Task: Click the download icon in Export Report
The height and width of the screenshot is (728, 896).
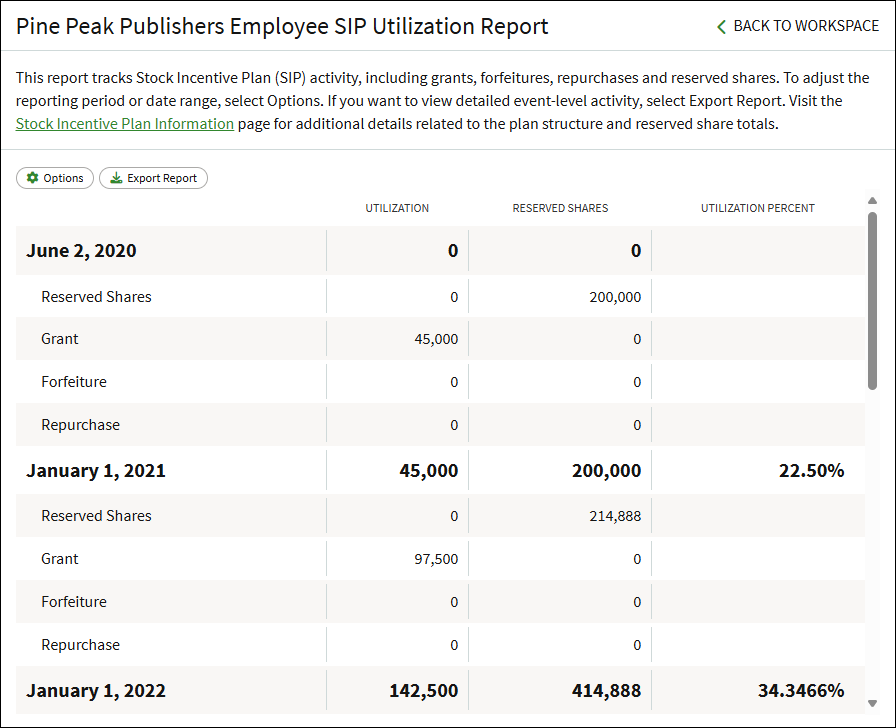Action: click(x=116, y=178)
